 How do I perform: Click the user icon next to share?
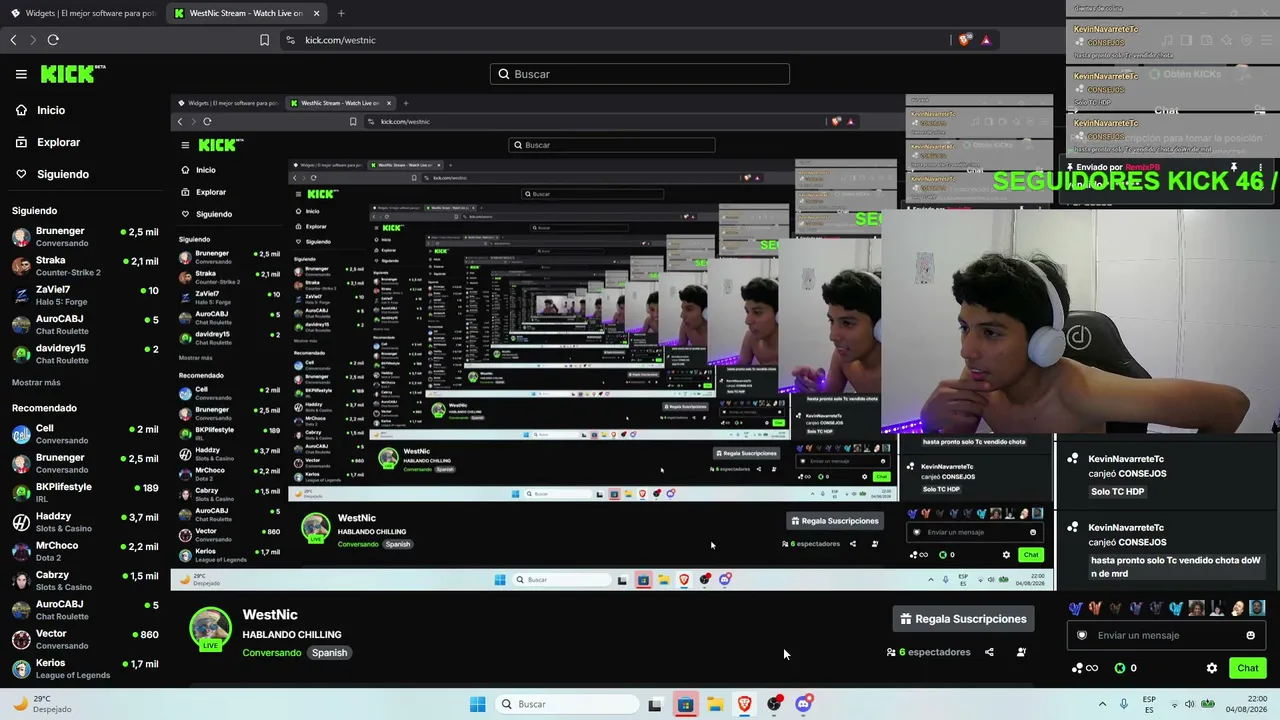1021,652
